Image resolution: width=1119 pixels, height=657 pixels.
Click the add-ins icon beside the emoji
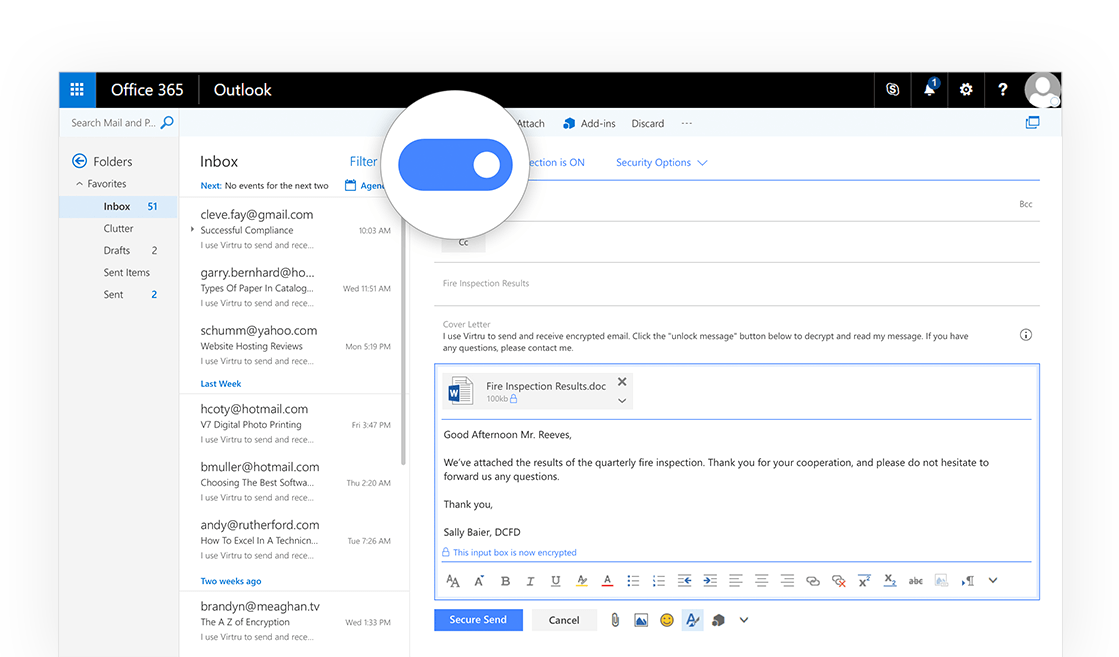pos(719,620)
